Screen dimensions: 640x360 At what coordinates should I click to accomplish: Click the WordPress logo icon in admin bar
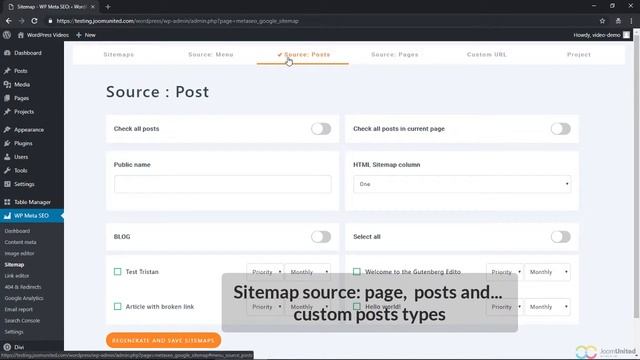pos(7,35)
